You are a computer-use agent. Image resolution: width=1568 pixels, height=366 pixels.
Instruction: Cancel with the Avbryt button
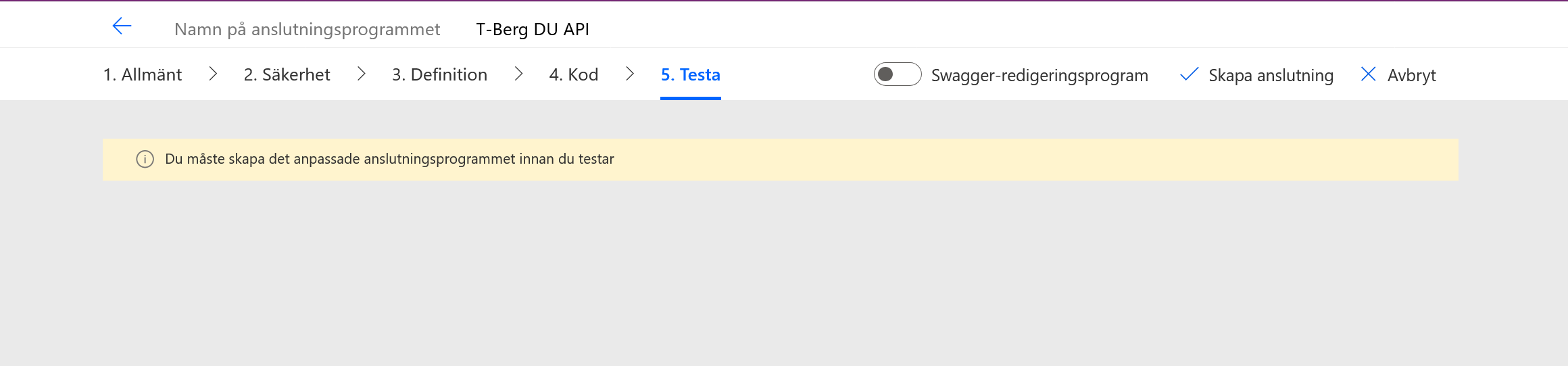tap(1398, 75)
